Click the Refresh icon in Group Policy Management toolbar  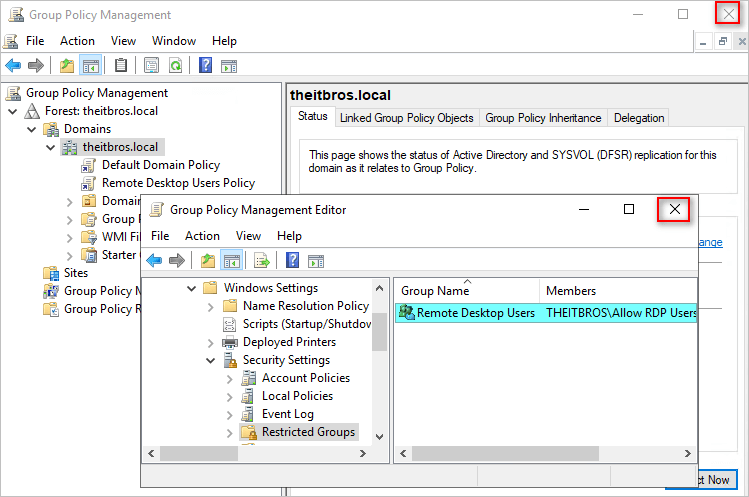click(x=175, y=66)
